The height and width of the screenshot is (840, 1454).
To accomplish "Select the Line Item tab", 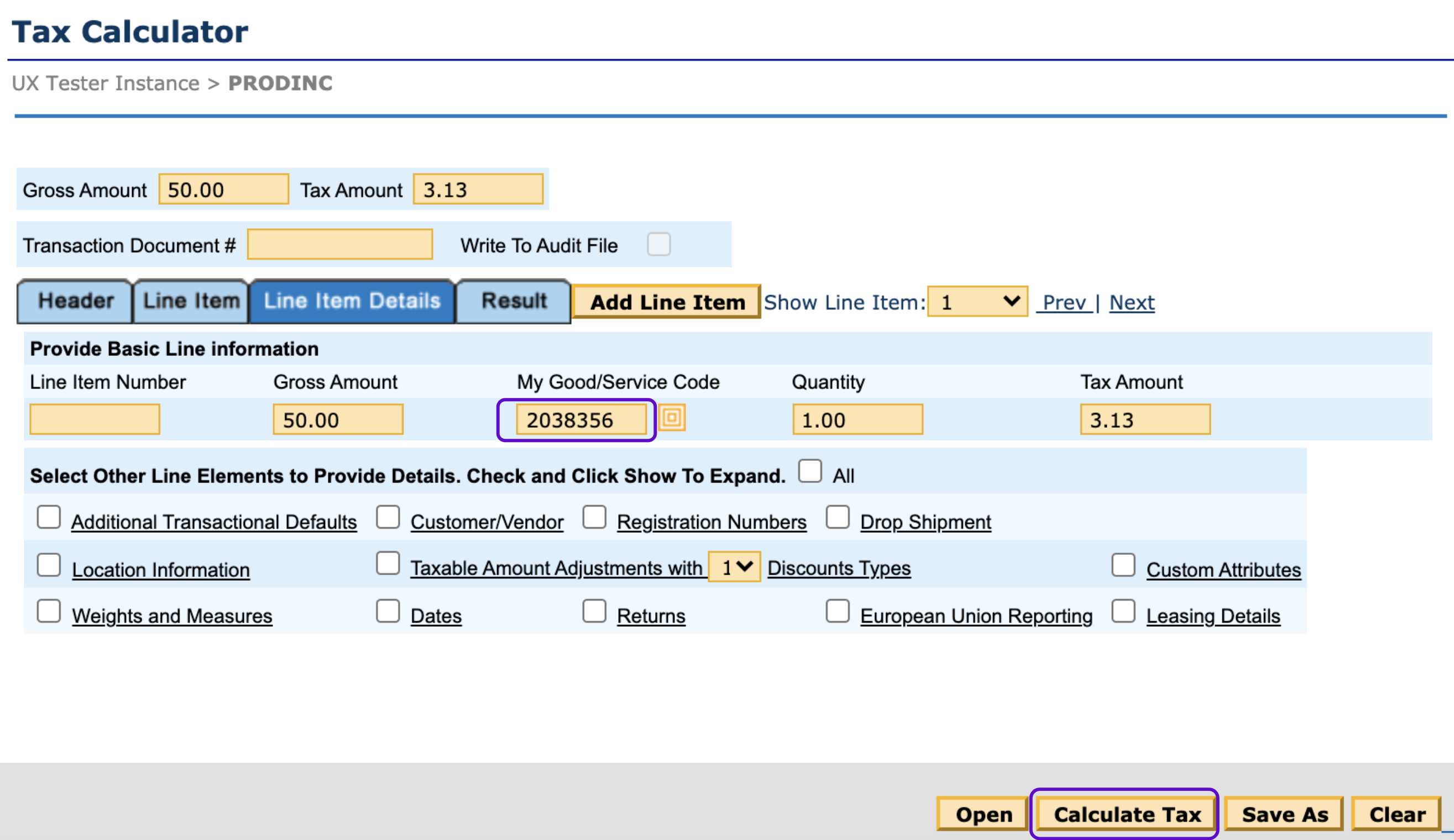I will [191, 301].
